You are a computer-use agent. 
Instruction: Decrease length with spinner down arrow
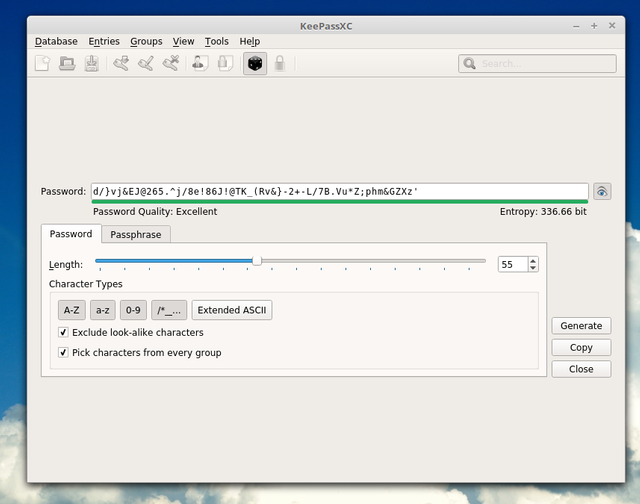[x=533, y=268]
